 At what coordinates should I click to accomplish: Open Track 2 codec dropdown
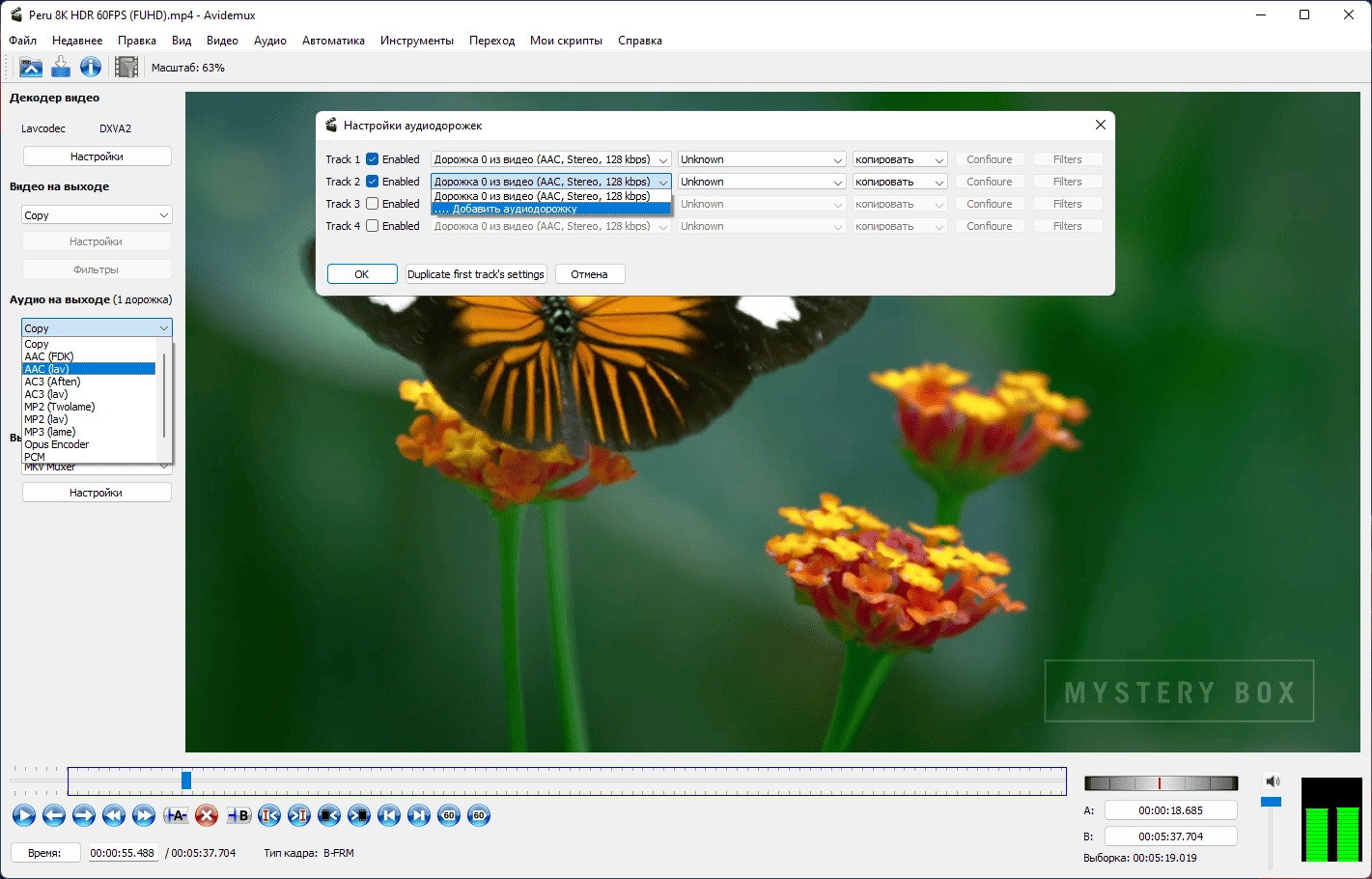(900, 182)
